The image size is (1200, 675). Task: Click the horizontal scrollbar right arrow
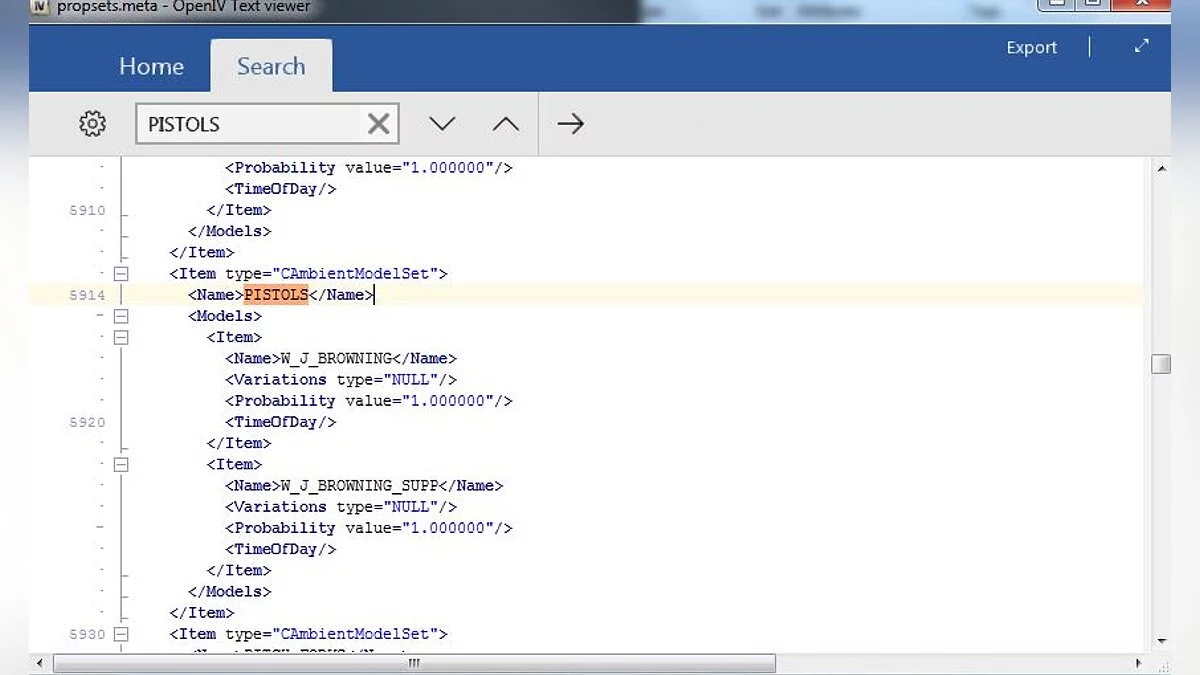coord(1138,663)
